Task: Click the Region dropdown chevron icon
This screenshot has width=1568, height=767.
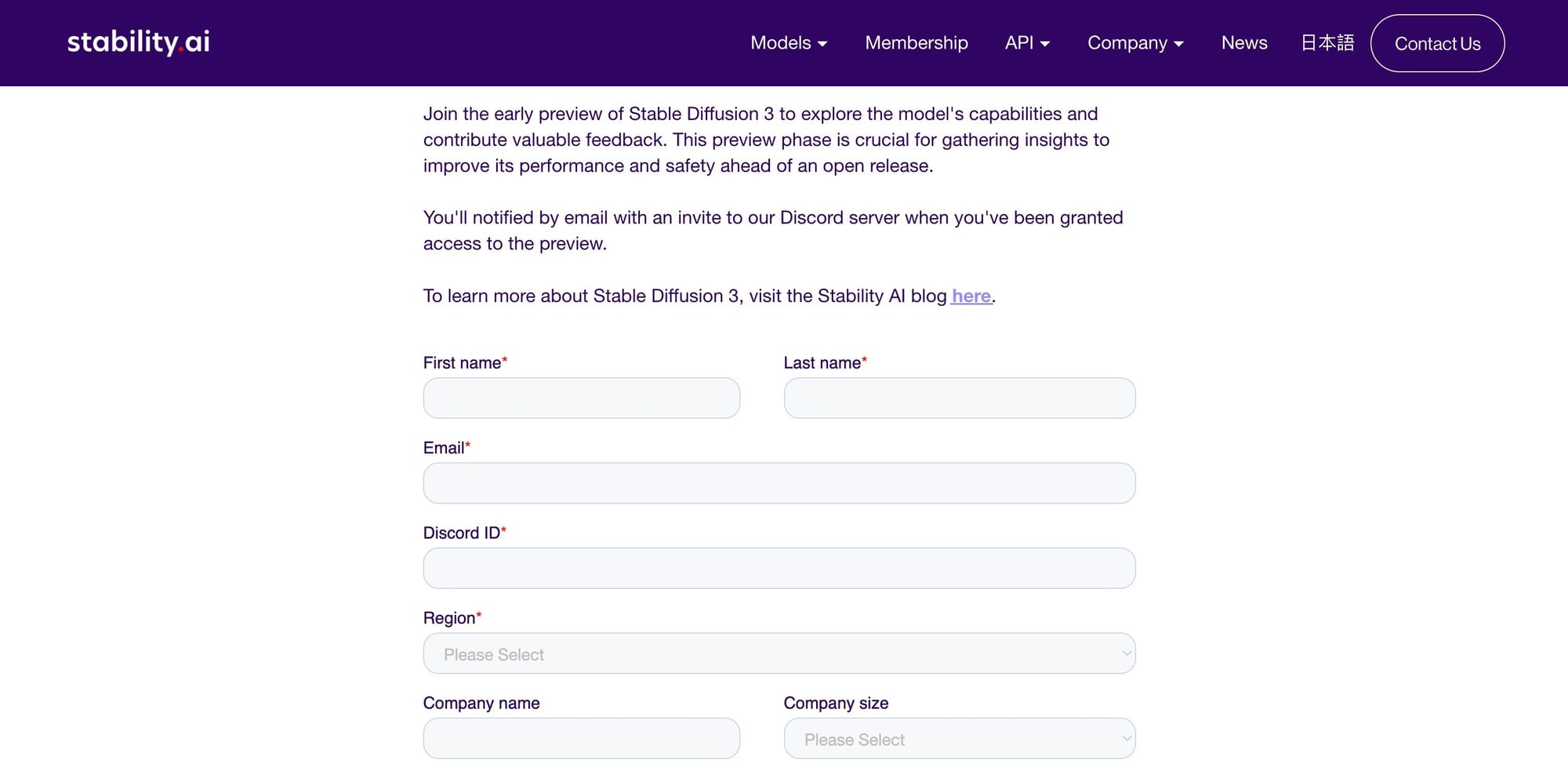Action: (1126, 653)
